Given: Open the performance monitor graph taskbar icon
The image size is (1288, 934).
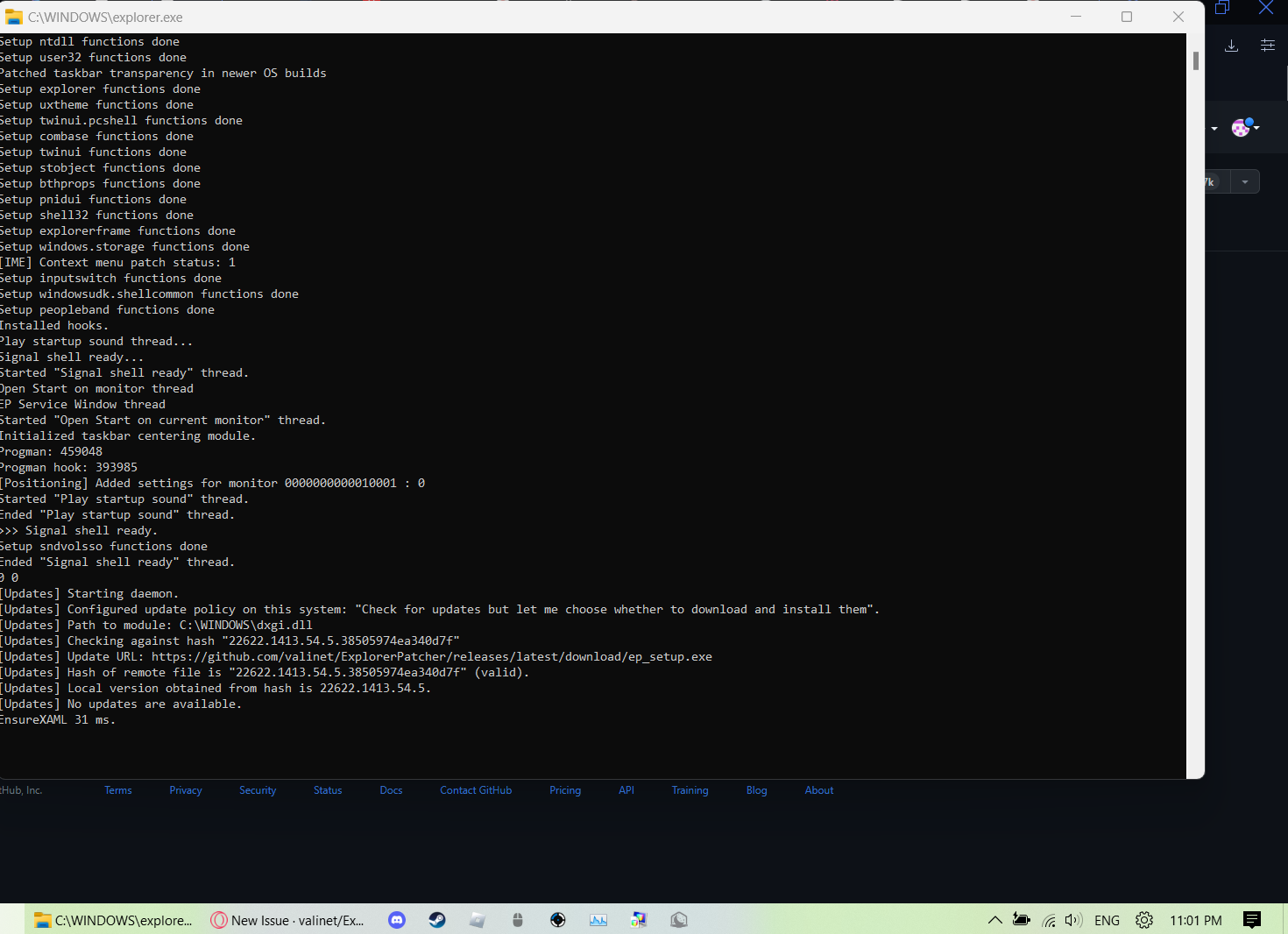Looking at the screenshot, I should coord(598,920).
